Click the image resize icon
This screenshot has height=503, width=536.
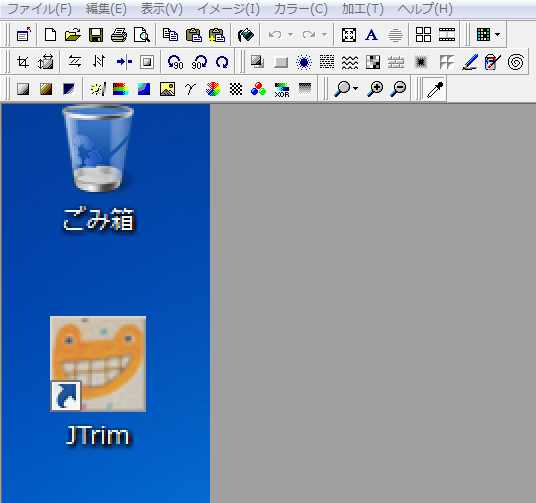(x=46, y=62)
